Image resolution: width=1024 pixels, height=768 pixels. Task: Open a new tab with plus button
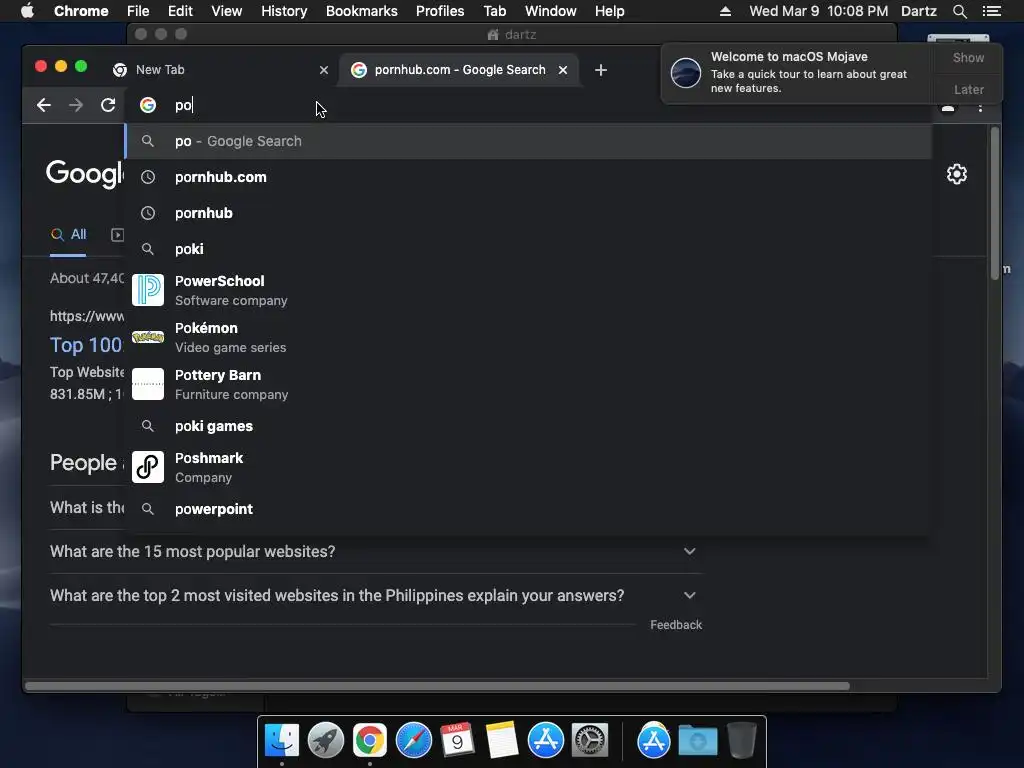[x=601, y=70]
